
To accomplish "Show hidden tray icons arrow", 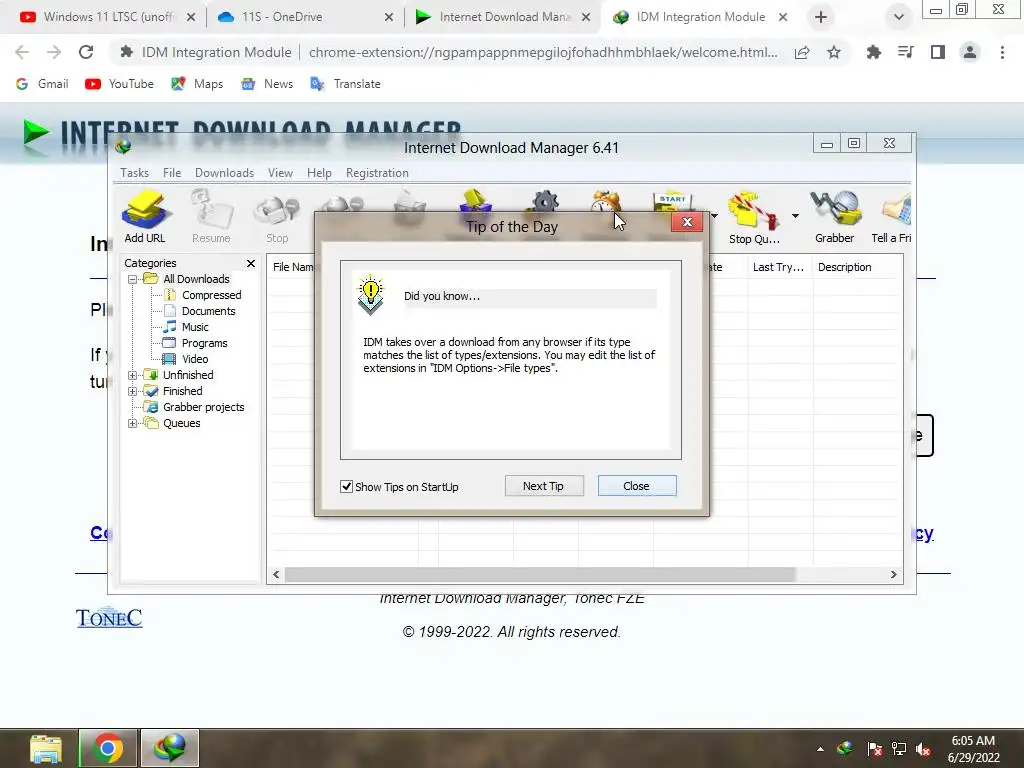I will click(820, 749).
